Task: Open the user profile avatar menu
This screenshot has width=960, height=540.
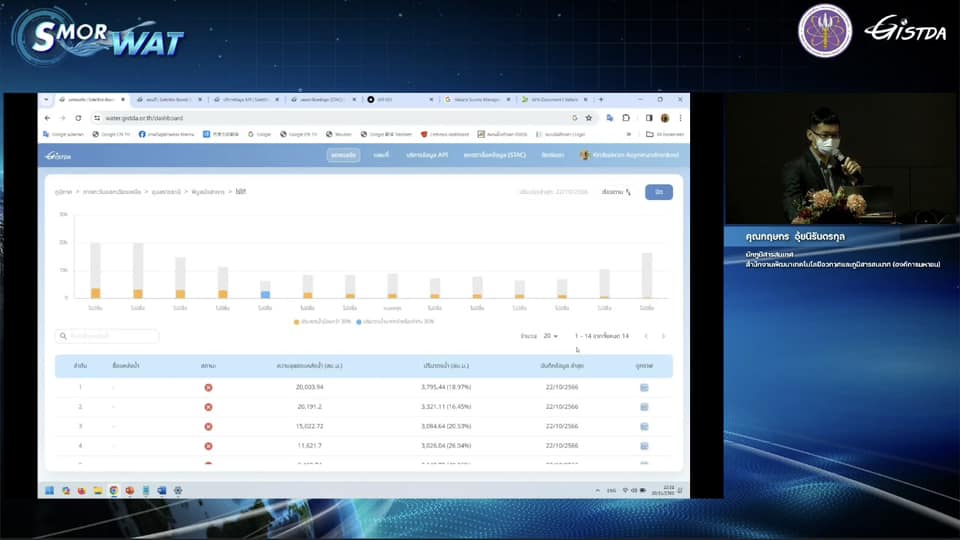Action: pos(585,155)
